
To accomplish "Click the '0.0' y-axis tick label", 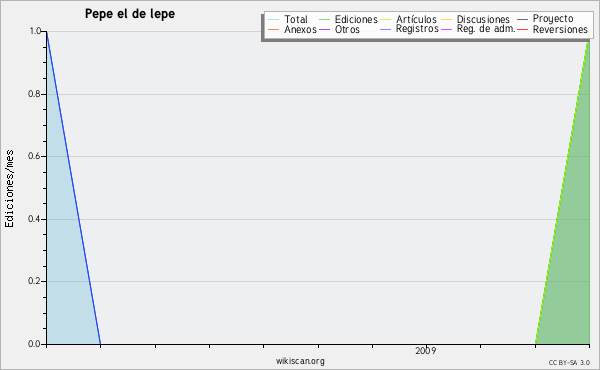I will [34, 344].
